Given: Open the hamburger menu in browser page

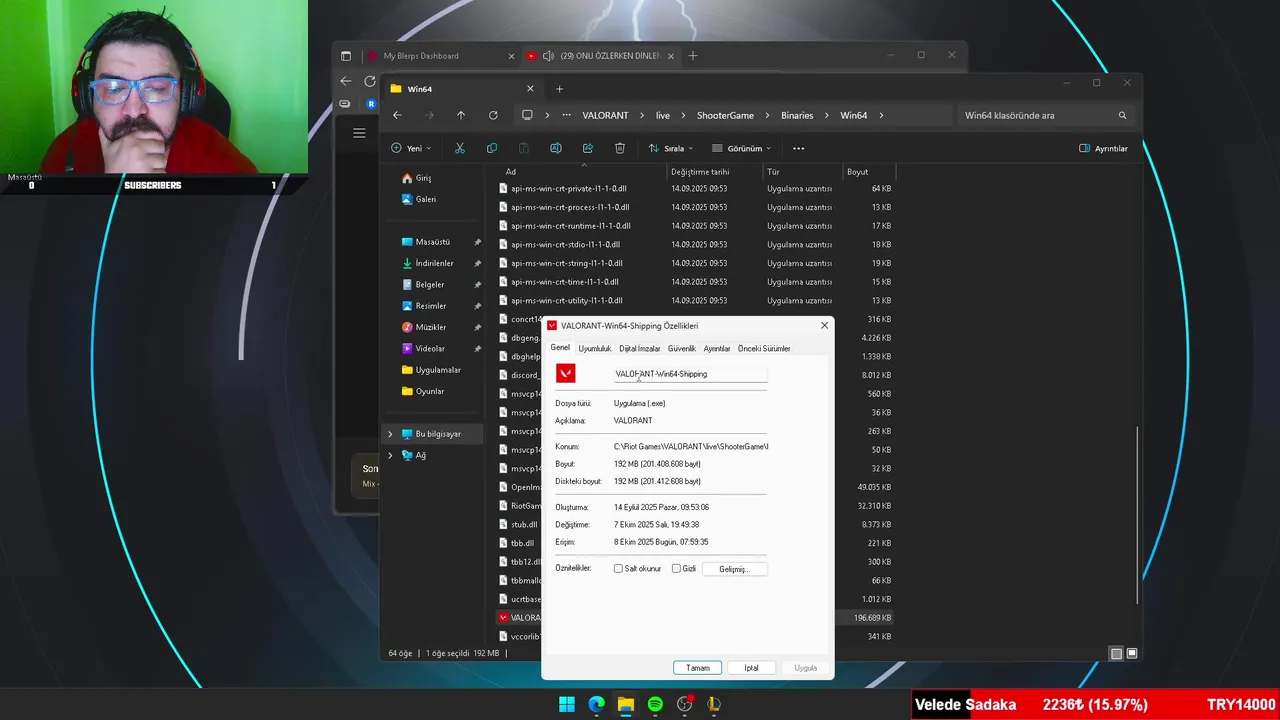Looking at the screenshot, I should [359, 132].
